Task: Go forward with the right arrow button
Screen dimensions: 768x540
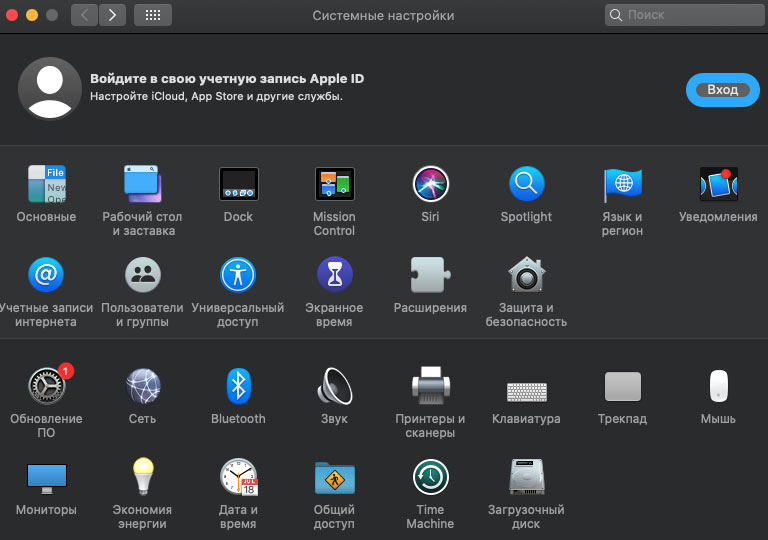Action: tap(112, 15)
